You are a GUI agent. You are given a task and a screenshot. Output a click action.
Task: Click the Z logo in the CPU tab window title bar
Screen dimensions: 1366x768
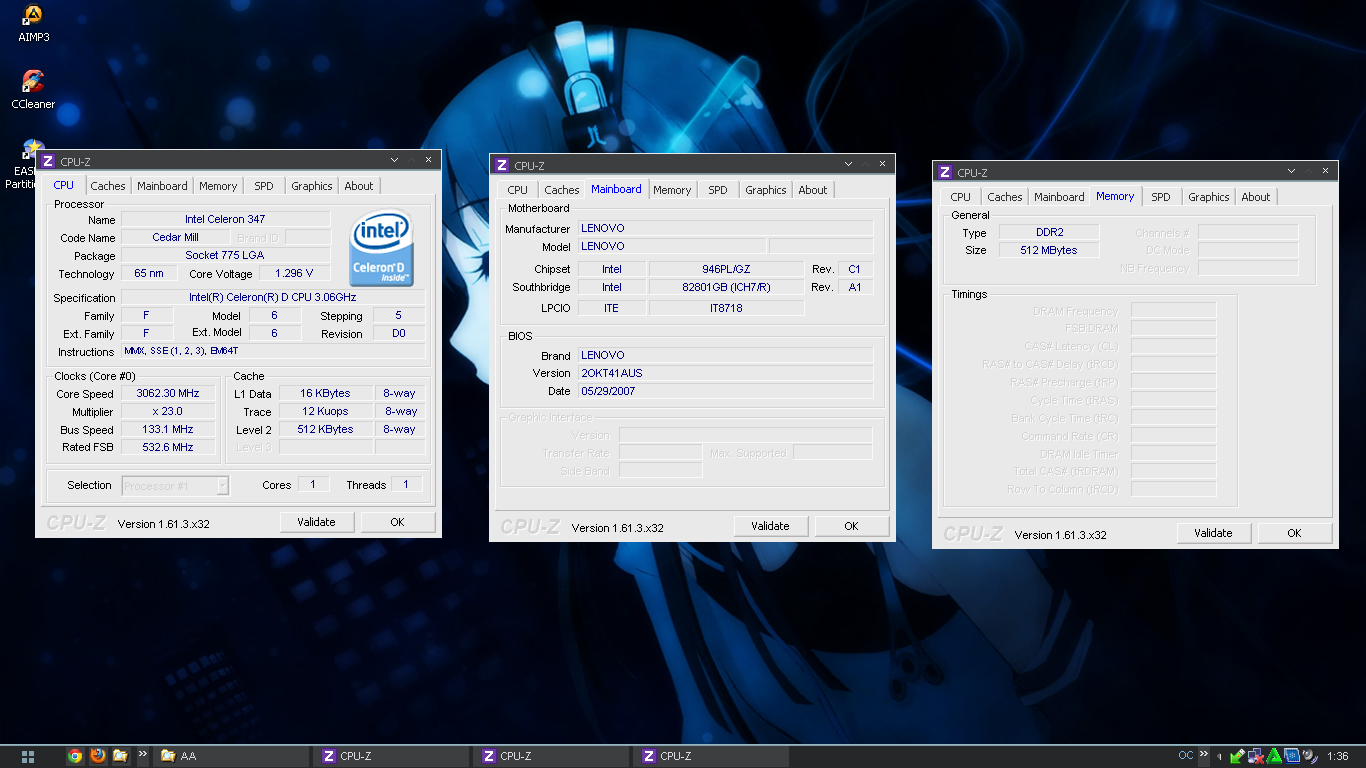(x=48, y=161)
